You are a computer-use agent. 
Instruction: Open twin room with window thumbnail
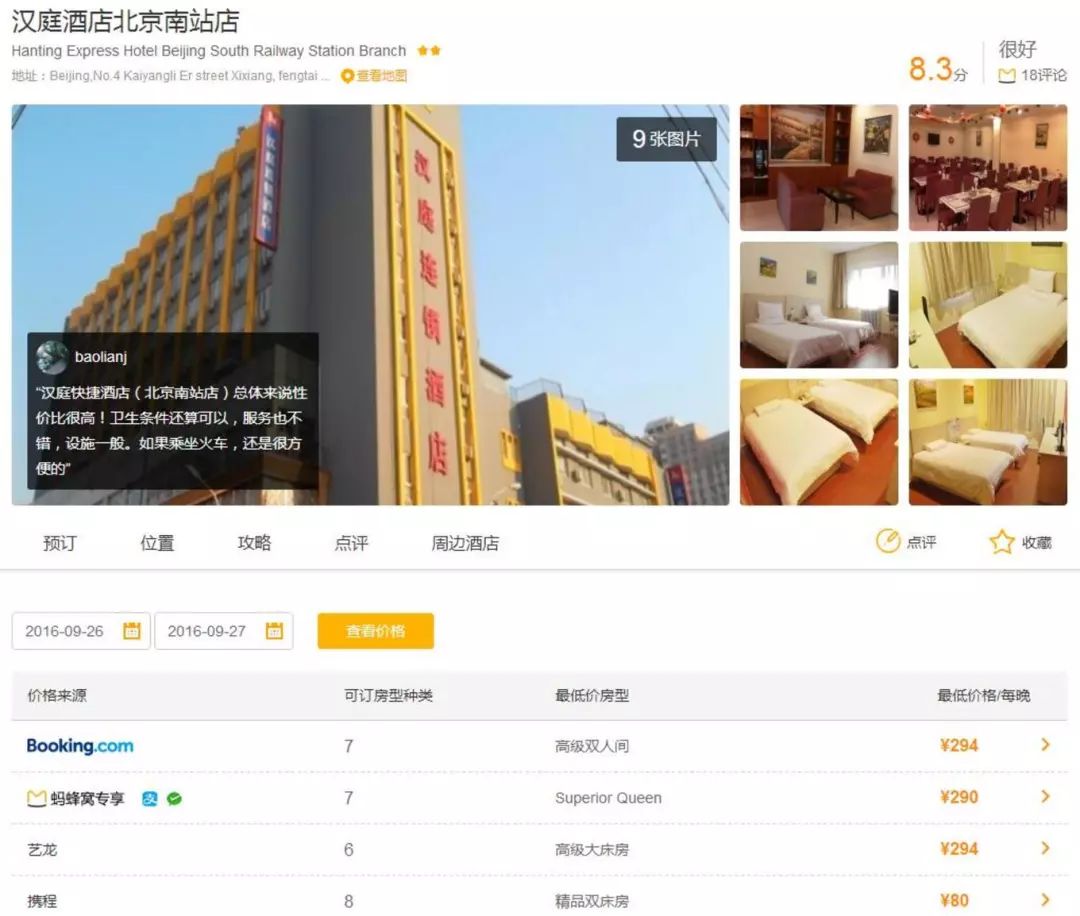point(819,305)
